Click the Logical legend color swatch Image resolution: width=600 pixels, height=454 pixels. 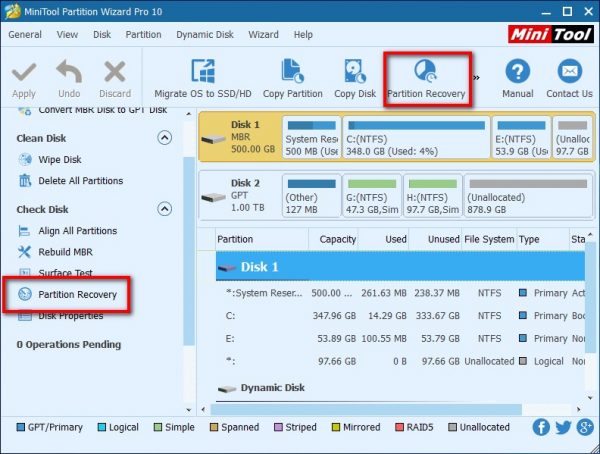point(102,427)
